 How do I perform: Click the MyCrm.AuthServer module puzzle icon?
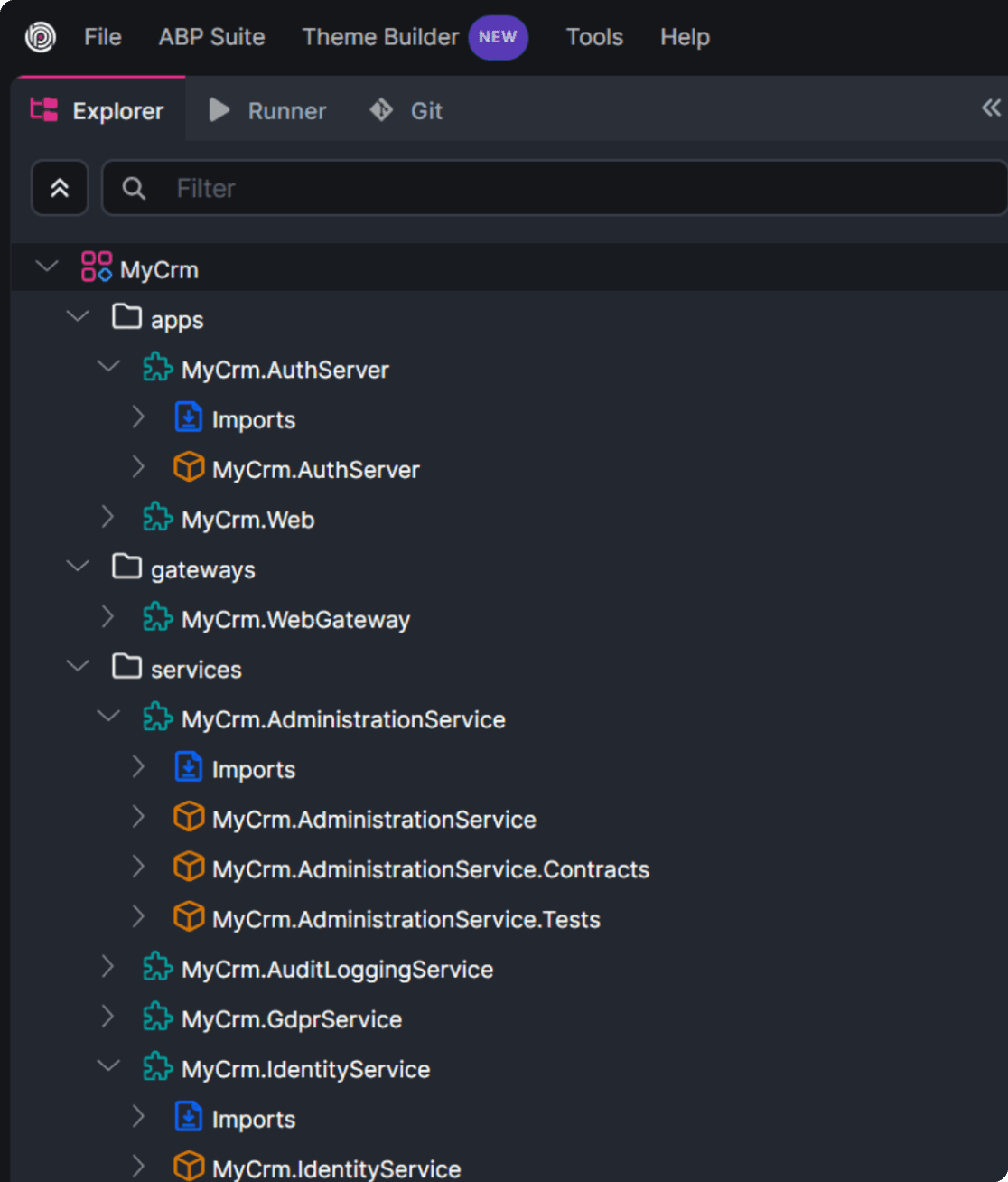[x=157, y=367]
